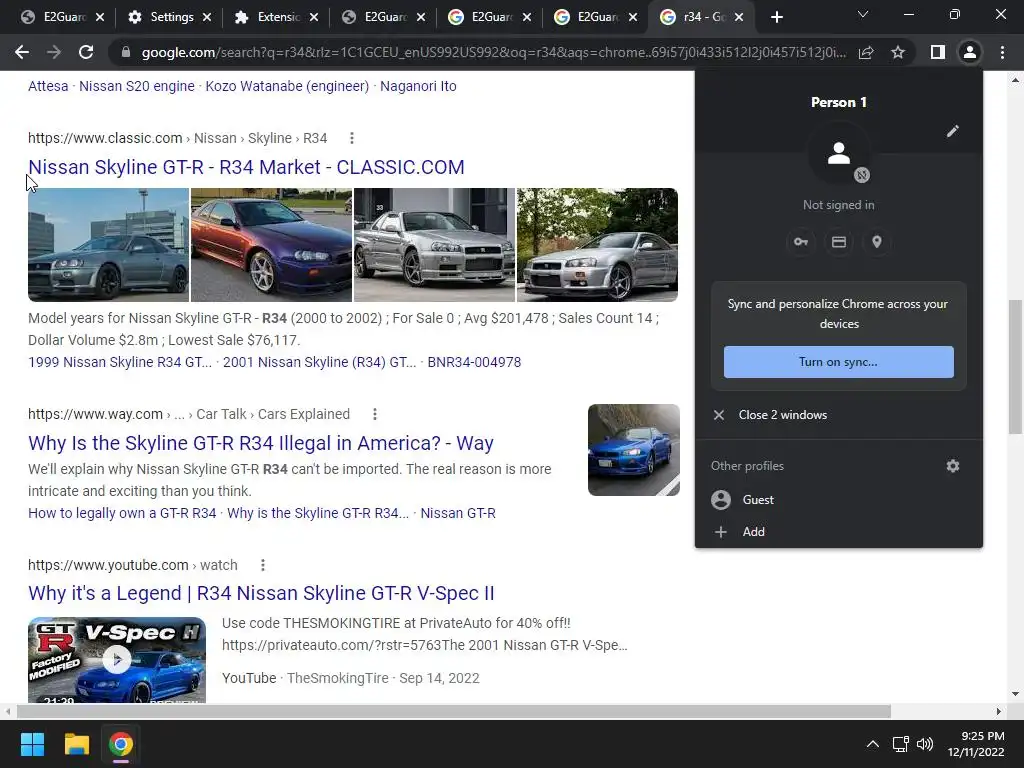Select Close 2 windows
1024x768 pixels.
tap(839, 415)
